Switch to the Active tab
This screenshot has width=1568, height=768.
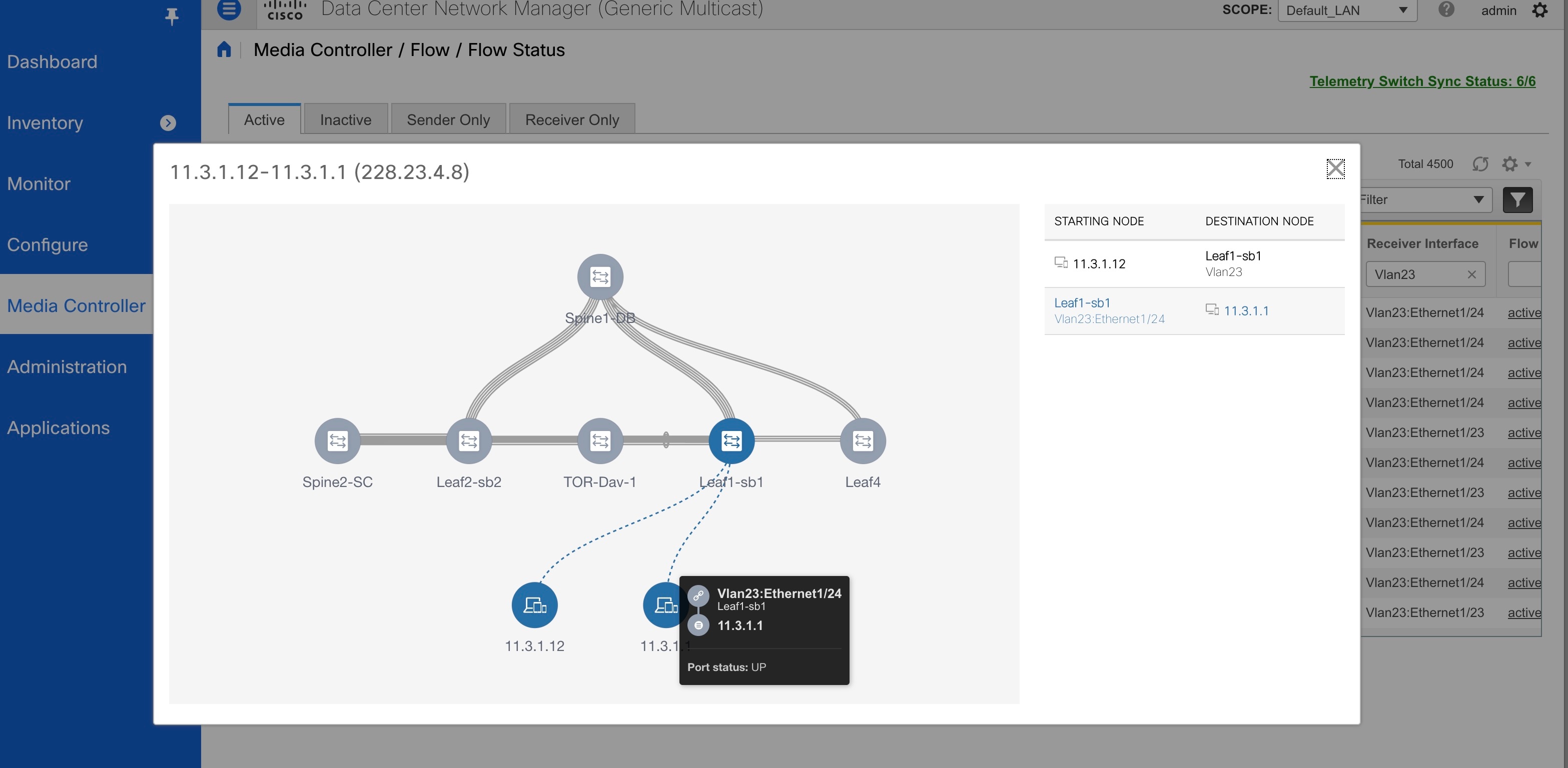264,119
